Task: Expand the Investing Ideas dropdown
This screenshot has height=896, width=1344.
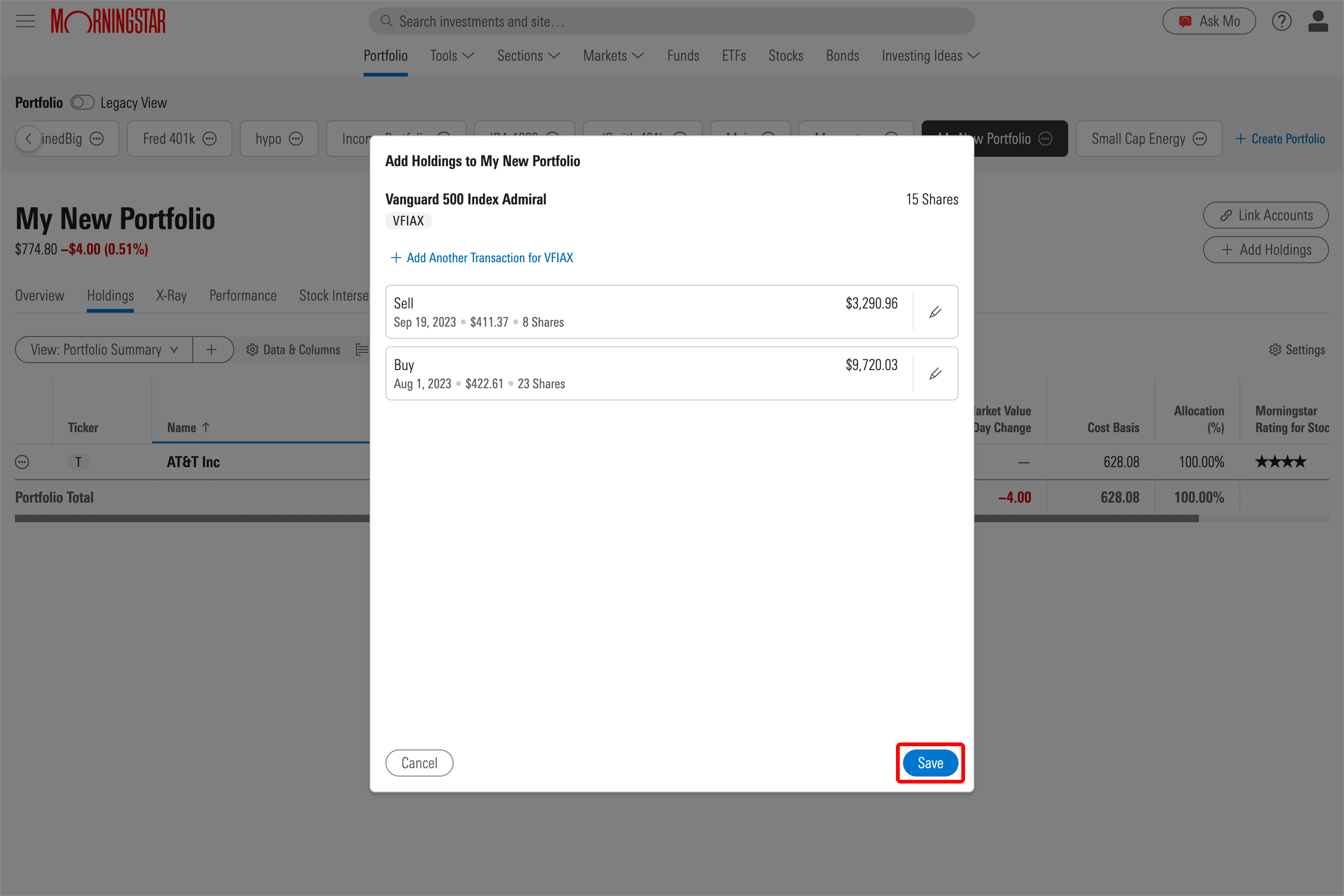Action: click(930, 56)
